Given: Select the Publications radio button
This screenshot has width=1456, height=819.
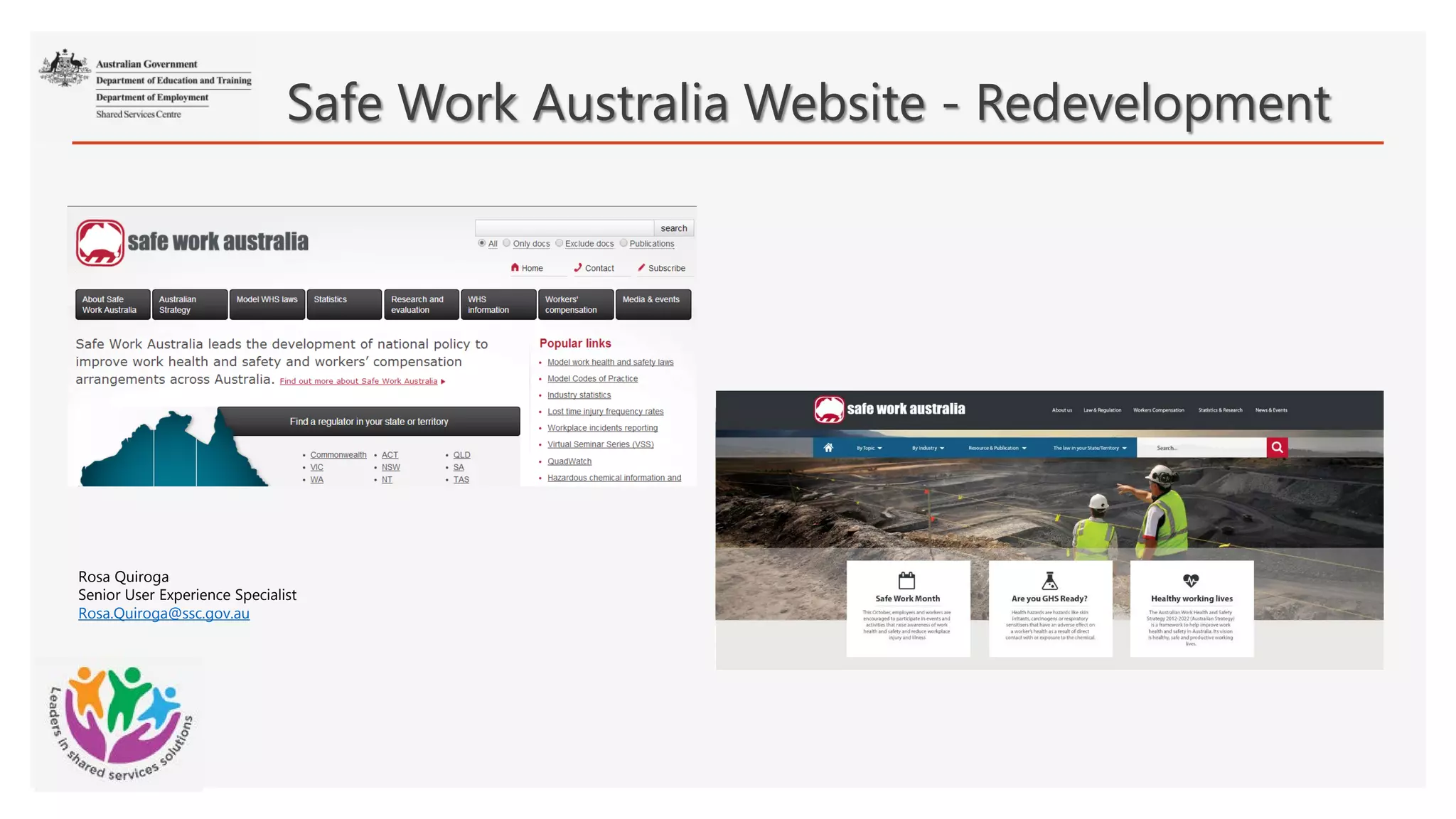Looking at the screenshot, I should tap(623, 243).
